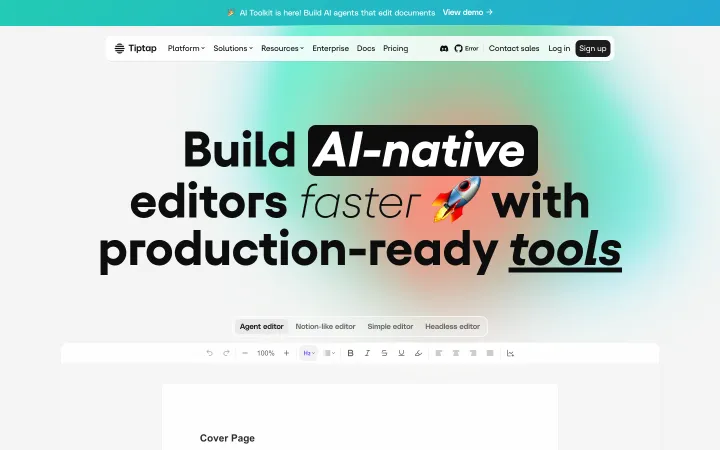Switch to the Headless editor tab
Screen dimensions: 720x450
click(452, 326)
